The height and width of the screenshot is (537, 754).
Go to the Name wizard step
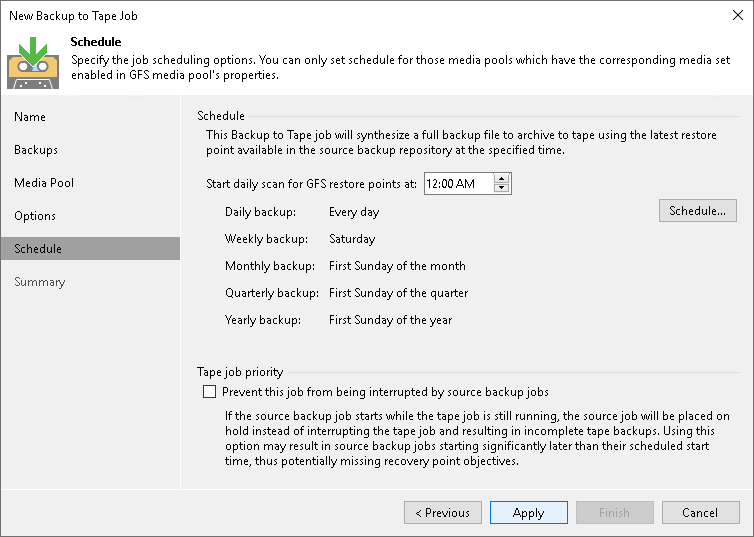pos(30,117)
